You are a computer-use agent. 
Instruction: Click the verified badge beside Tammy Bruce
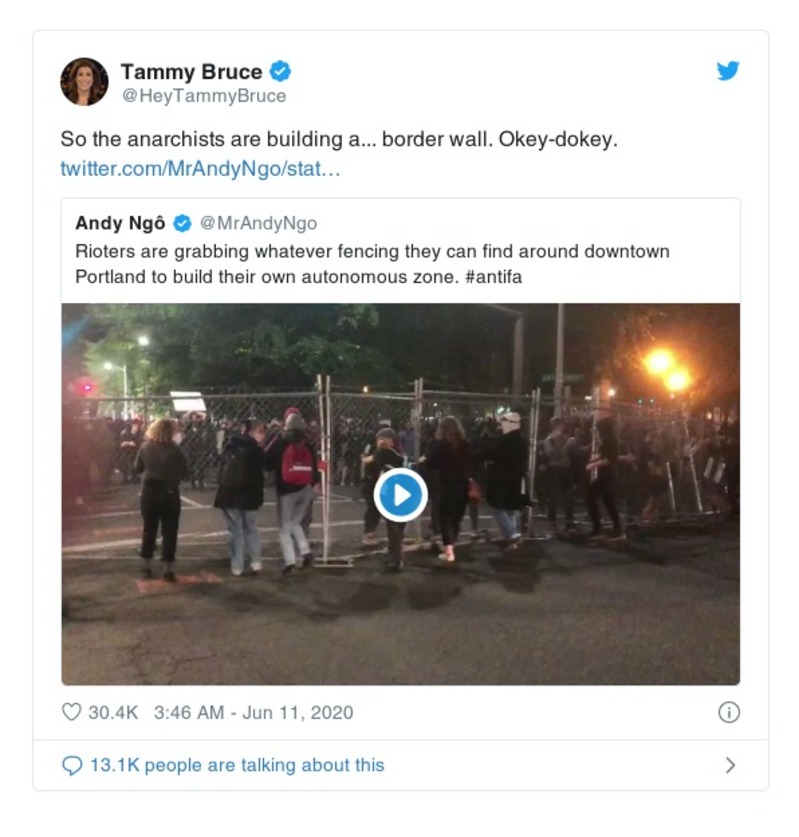click(x=281, y=72)
